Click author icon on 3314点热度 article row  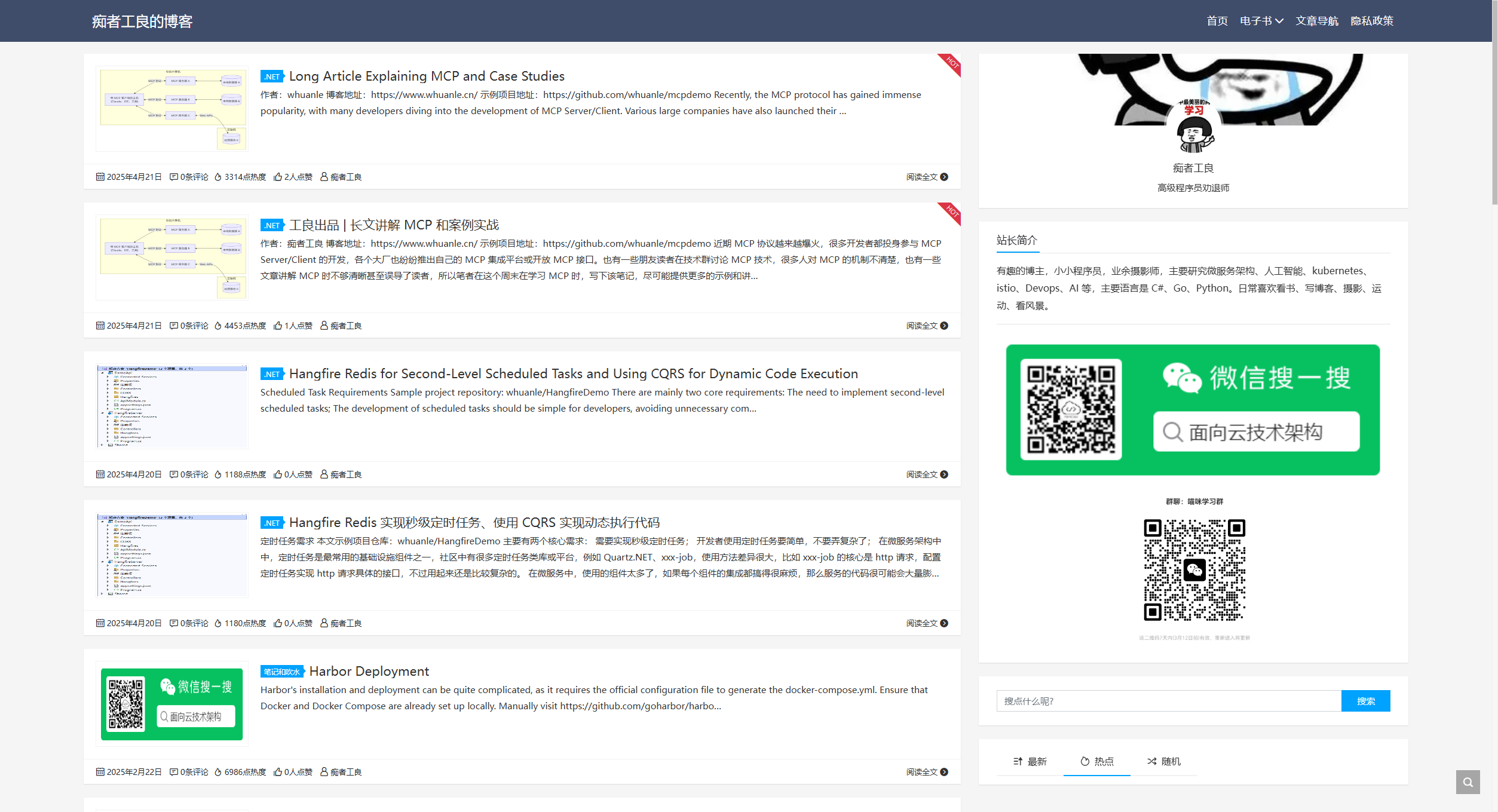[324, 177]
